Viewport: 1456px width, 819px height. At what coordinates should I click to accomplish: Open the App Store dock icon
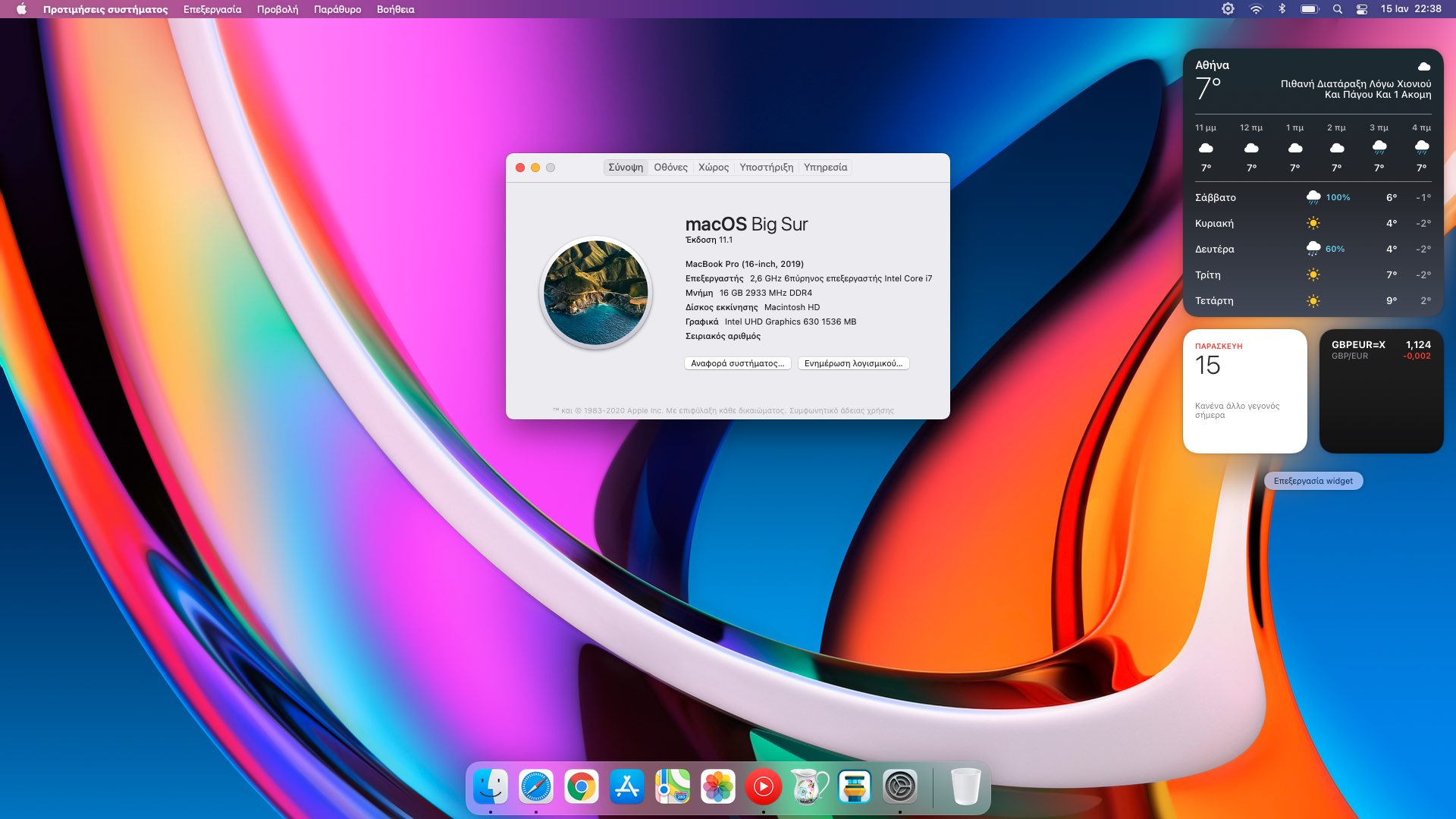[x=627, y=787]
